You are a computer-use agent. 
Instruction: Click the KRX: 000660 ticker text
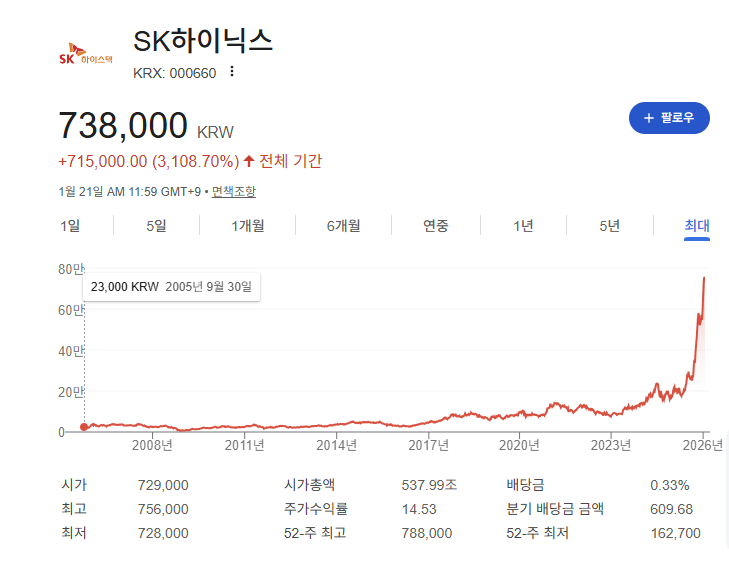(174, 73)
